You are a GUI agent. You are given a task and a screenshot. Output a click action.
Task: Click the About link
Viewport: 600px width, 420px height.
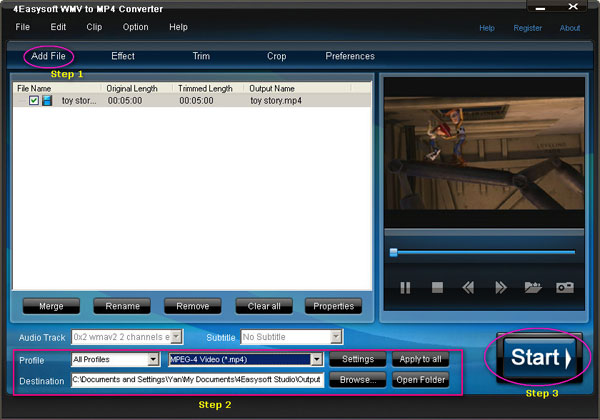(x=570, y=28)
